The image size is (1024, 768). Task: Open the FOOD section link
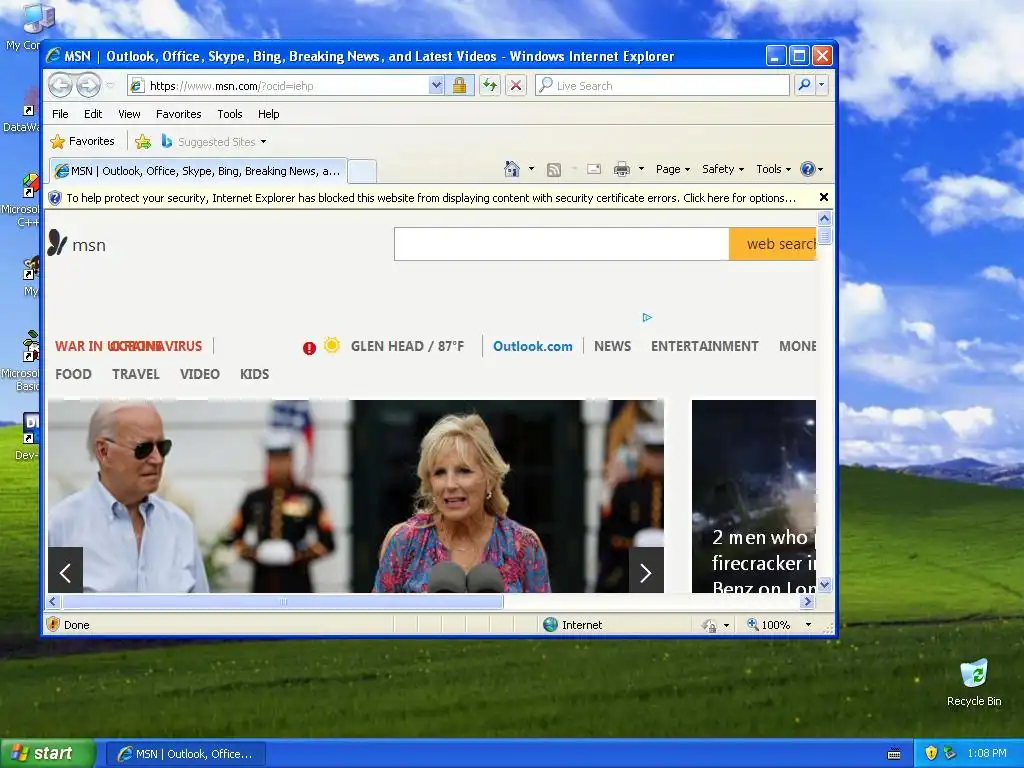(73, 374)
